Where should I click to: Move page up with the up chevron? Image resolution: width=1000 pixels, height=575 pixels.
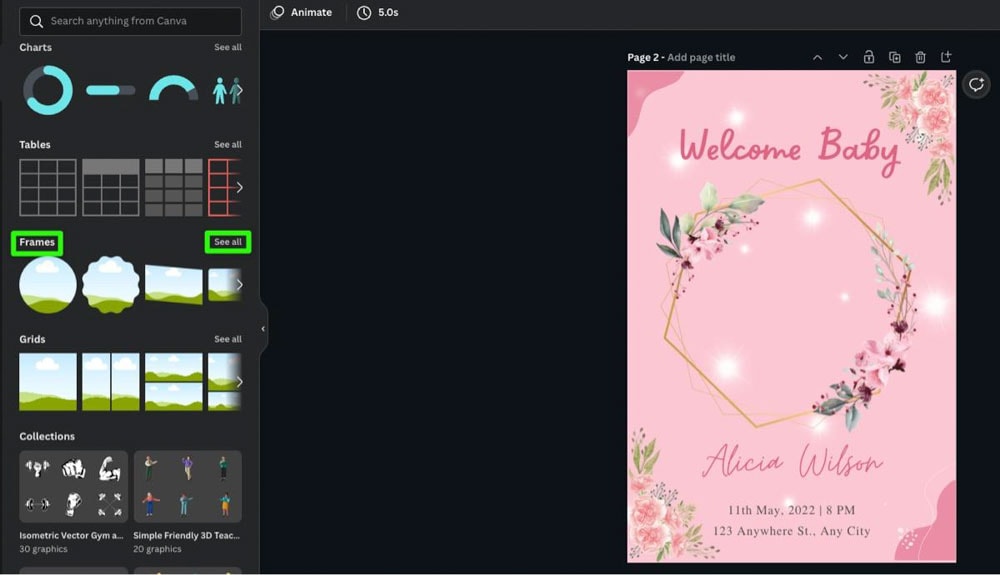pyautogui.click(x=817, y=57)
